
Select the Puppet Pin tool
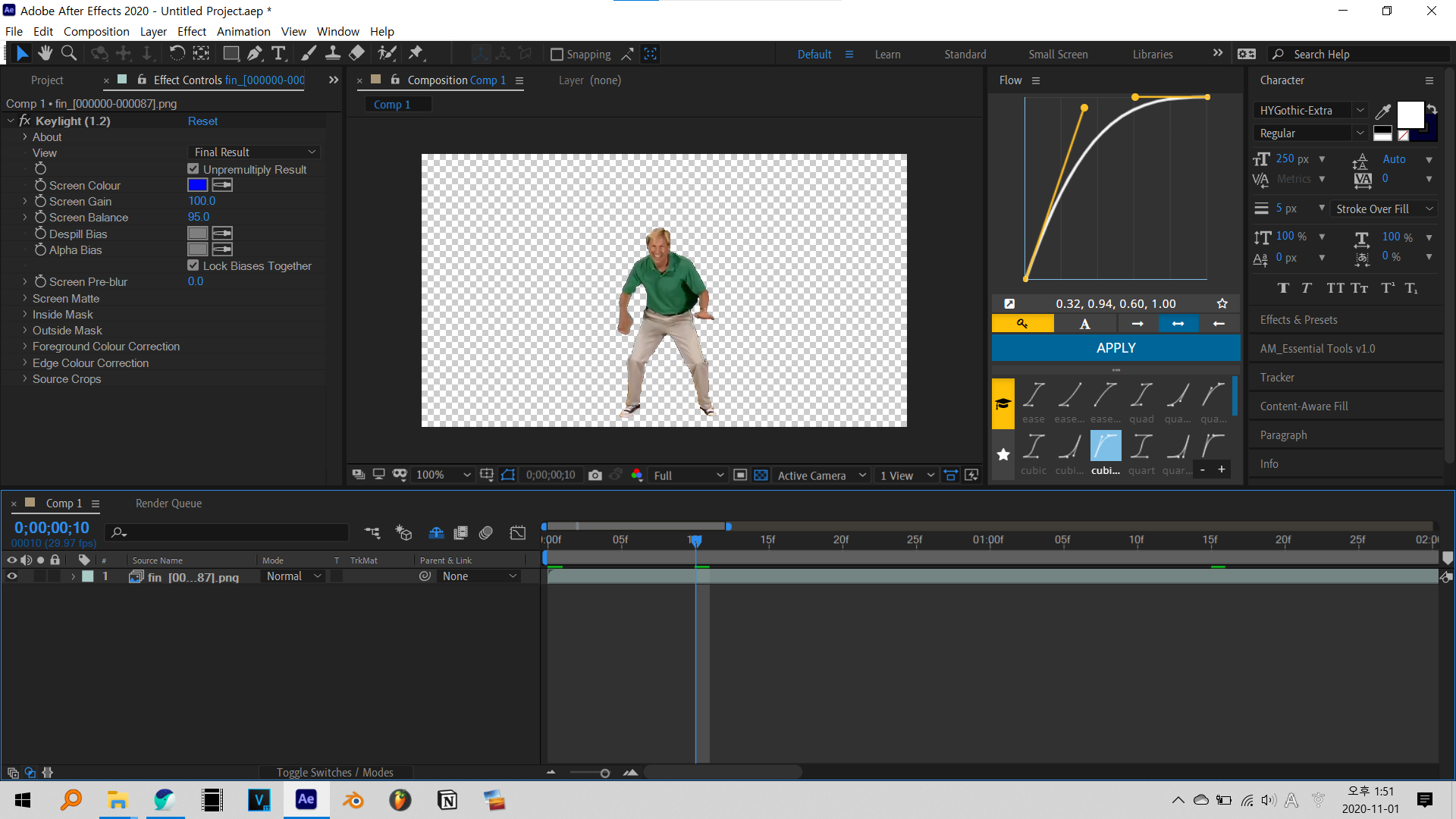[x=416, y=53]
